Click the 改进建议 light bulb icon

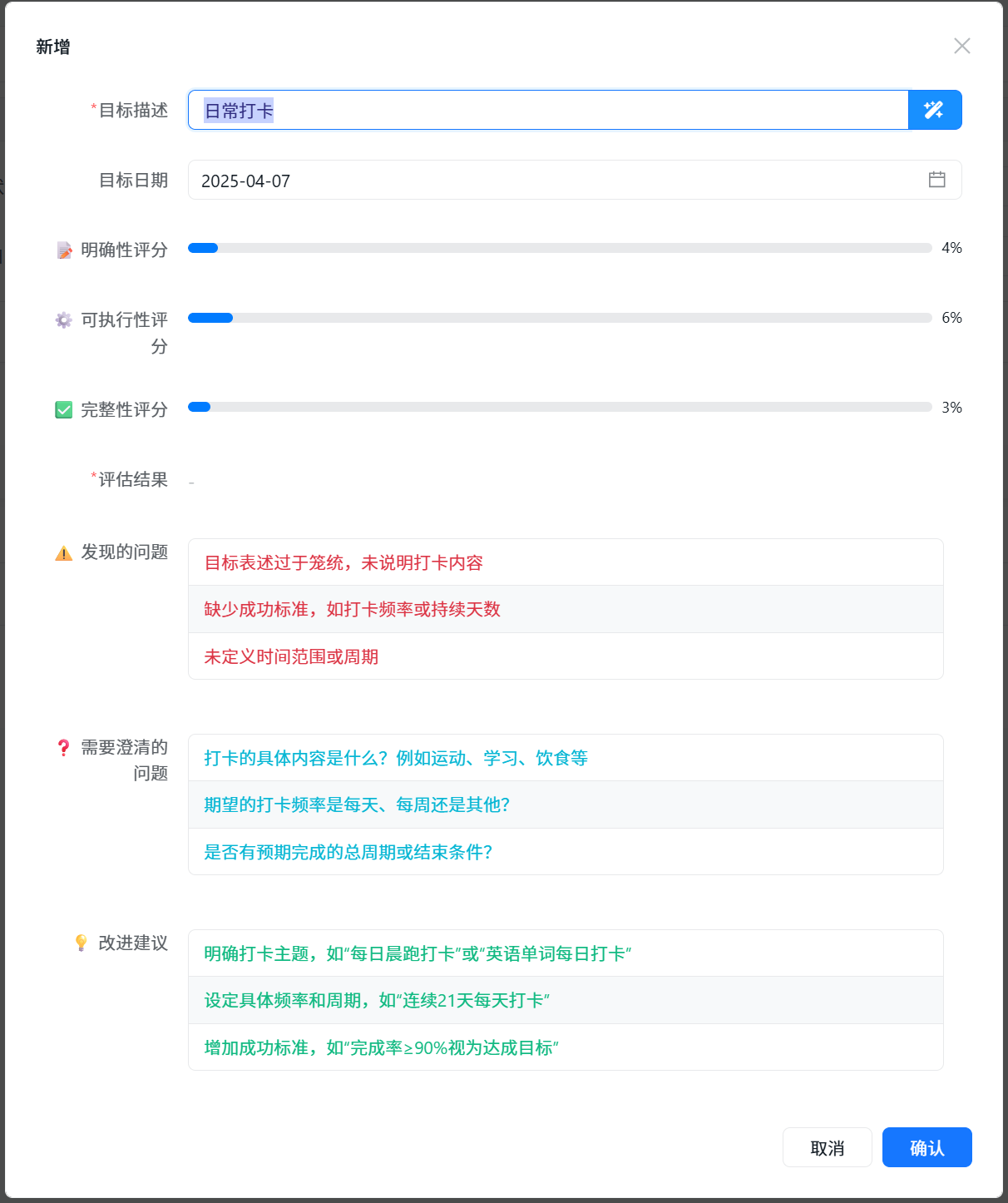coord(82,943)
